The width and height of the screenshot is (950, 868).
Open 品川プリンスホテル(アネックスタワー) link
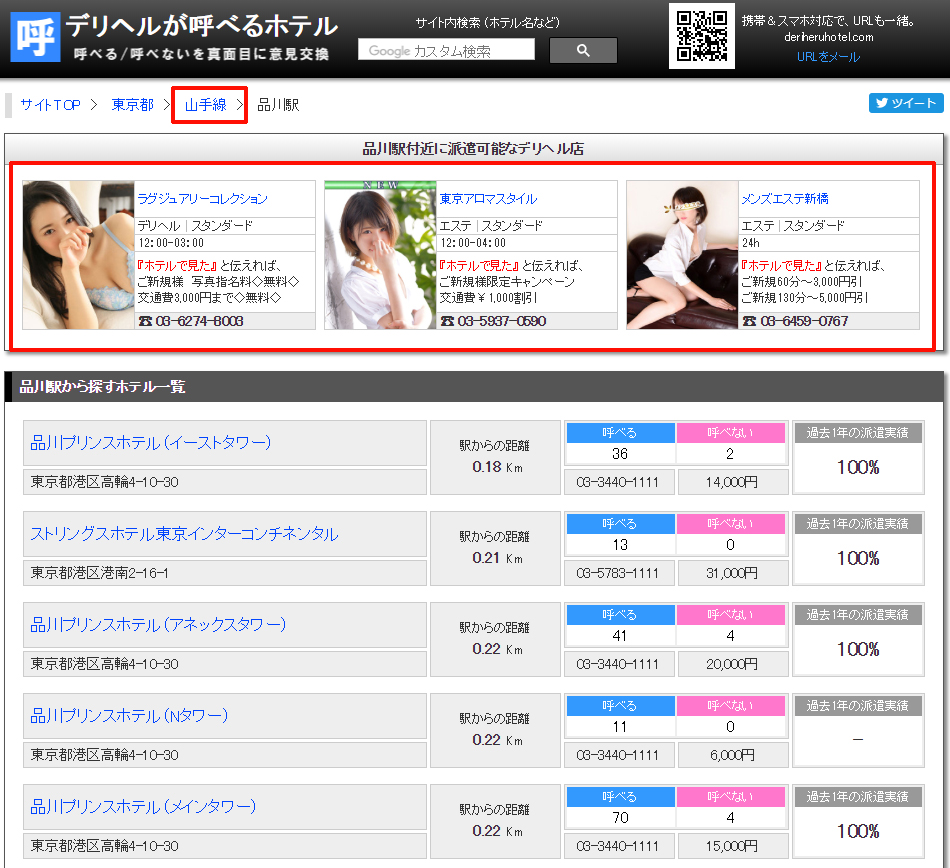(158, 624)
